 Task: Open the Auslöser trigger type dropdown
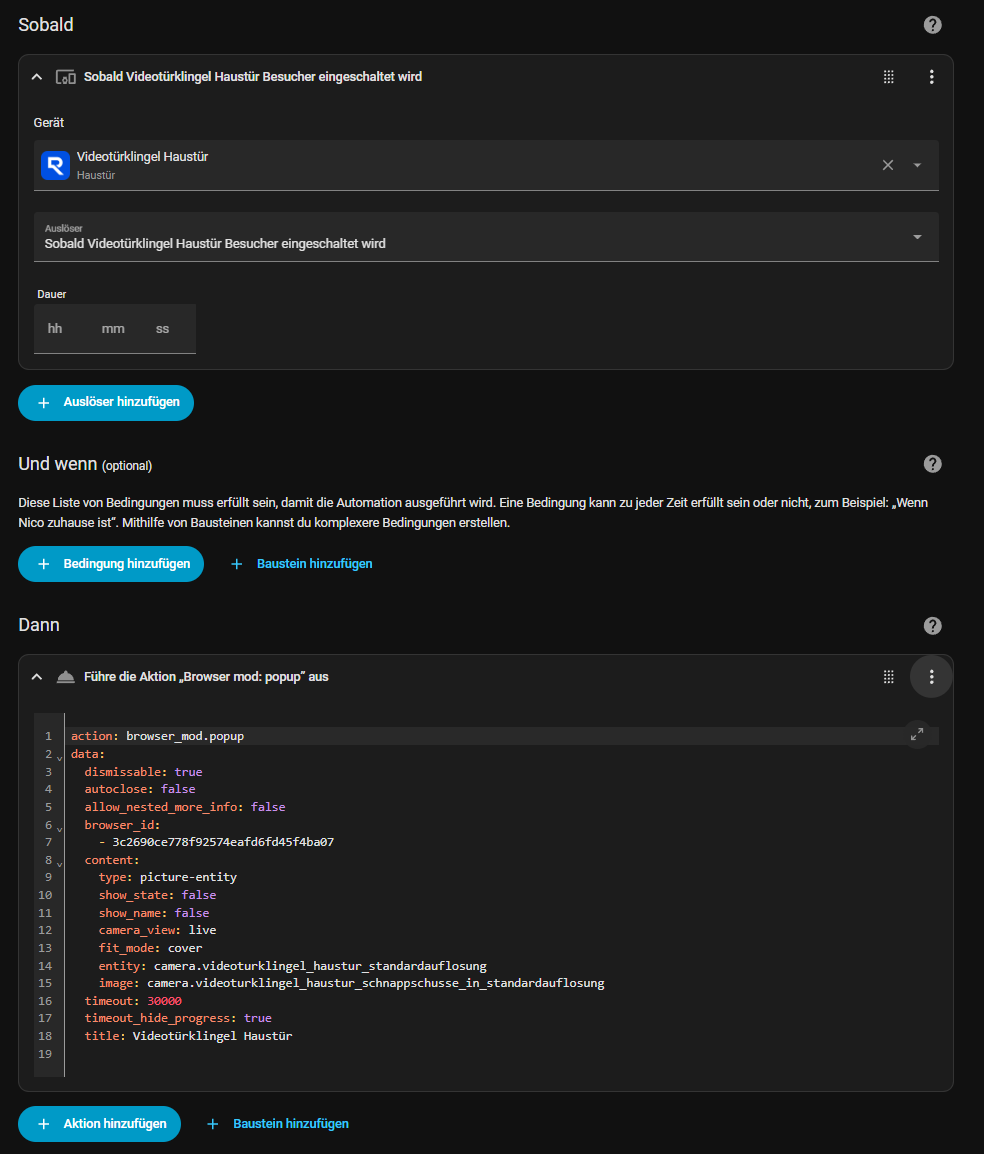[x=486, y=237]
